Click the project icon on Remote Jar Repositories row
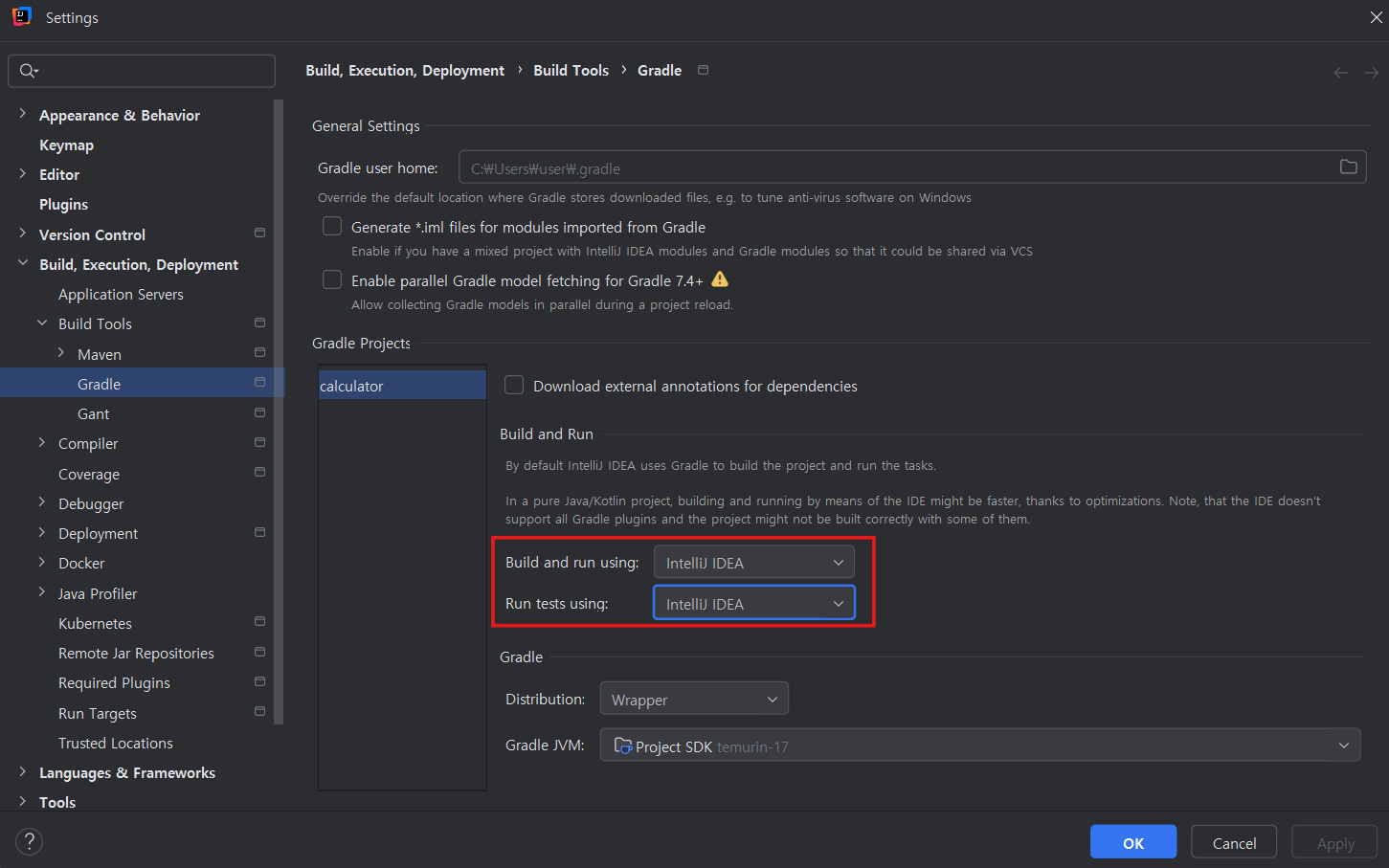 259,652
